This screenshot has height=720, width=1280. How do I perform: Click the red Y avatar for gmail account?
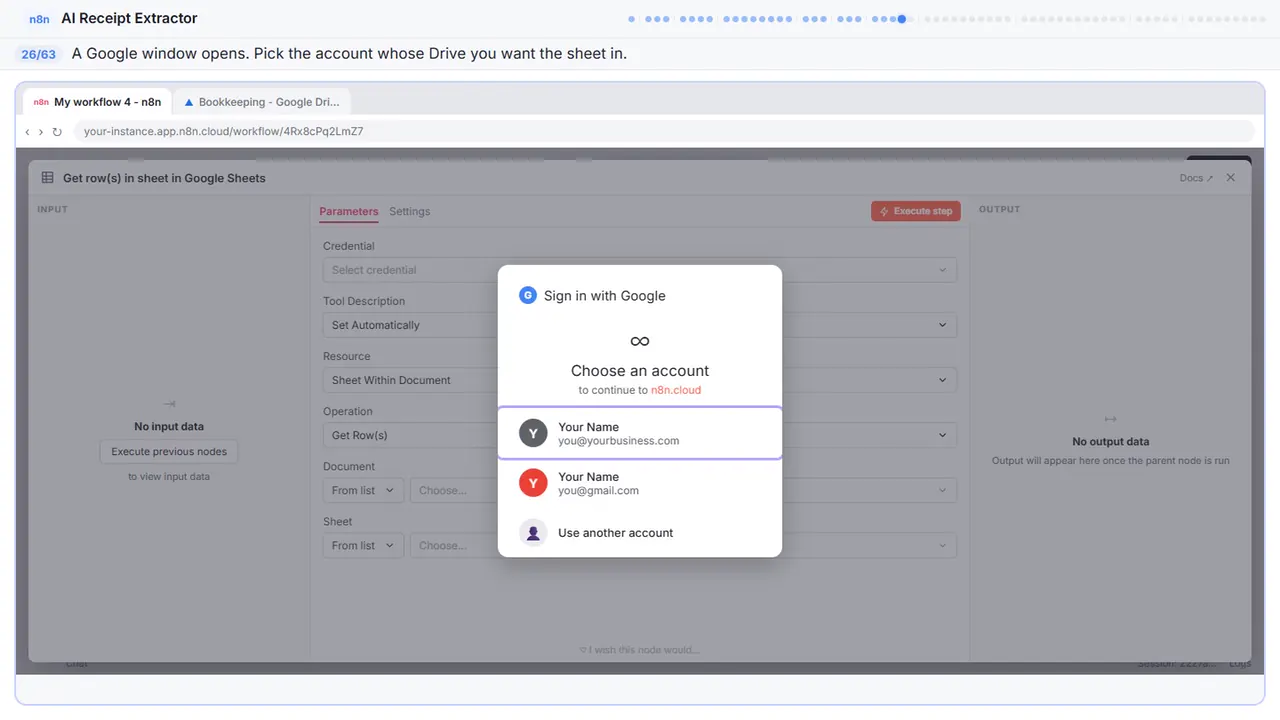533,483
